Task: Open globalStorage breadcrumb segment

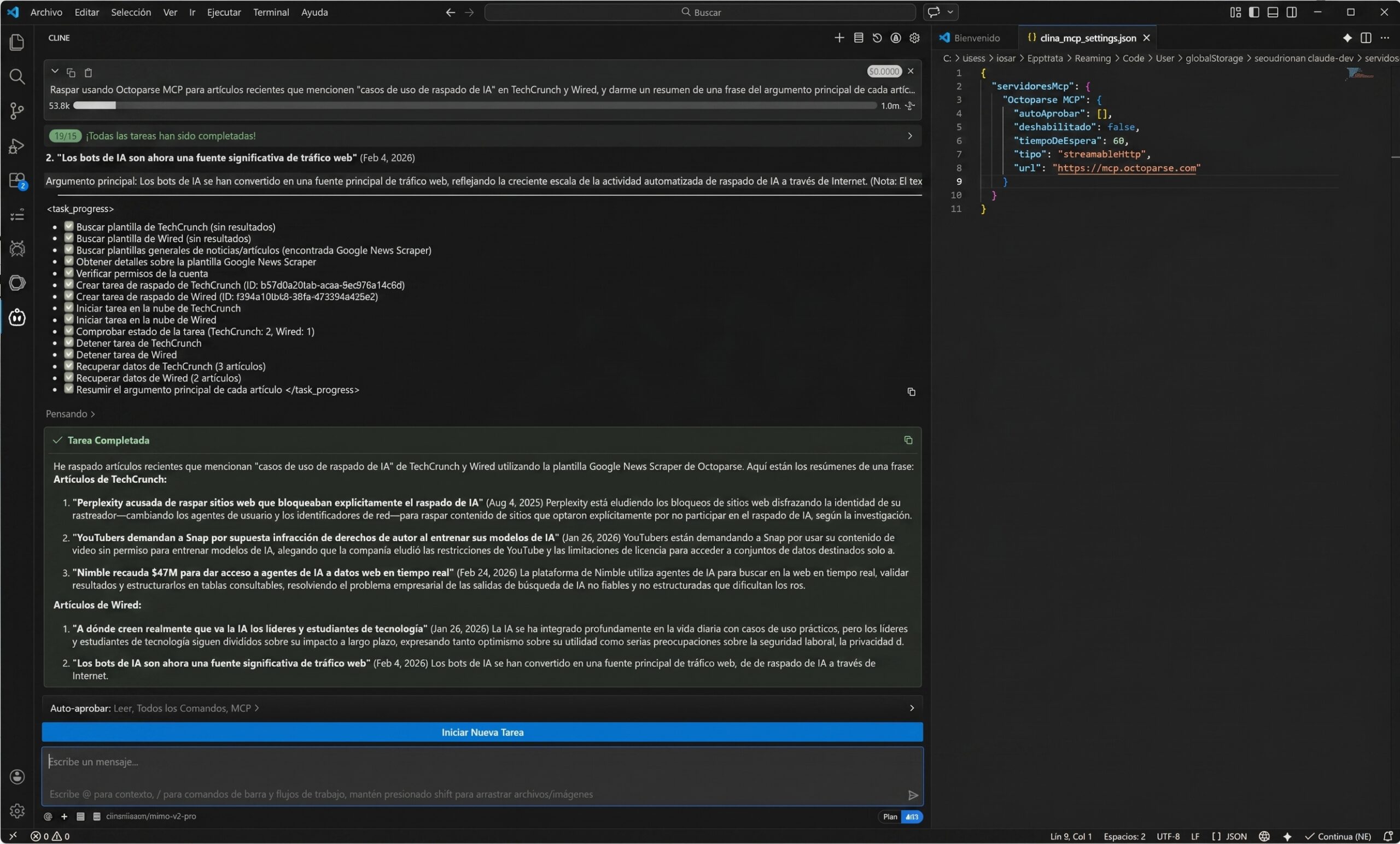Action: point(1214,58)
